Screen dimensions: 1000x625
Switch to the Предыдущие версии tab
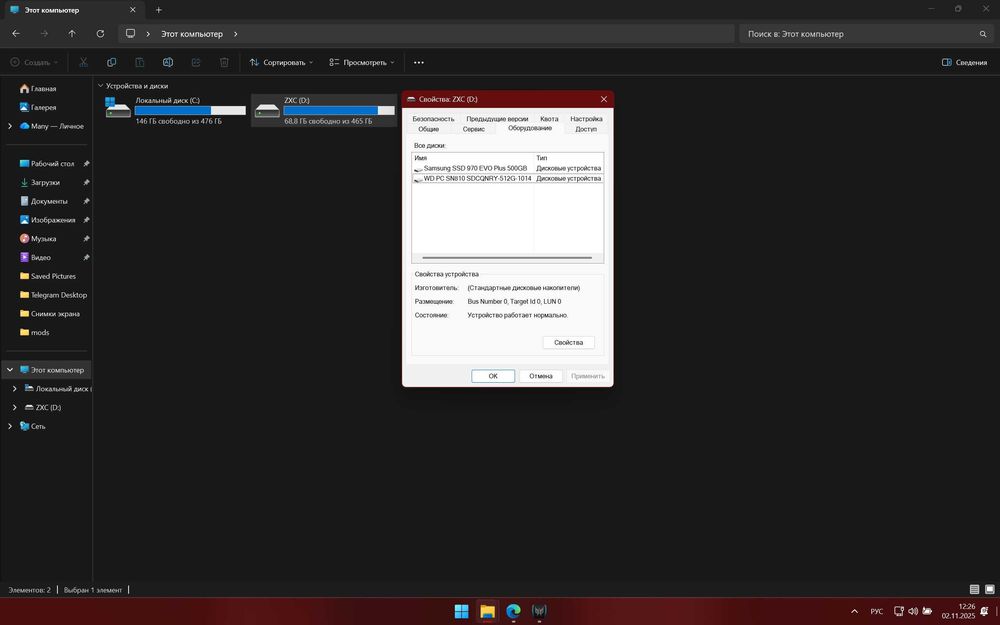(x=497, y=119)
